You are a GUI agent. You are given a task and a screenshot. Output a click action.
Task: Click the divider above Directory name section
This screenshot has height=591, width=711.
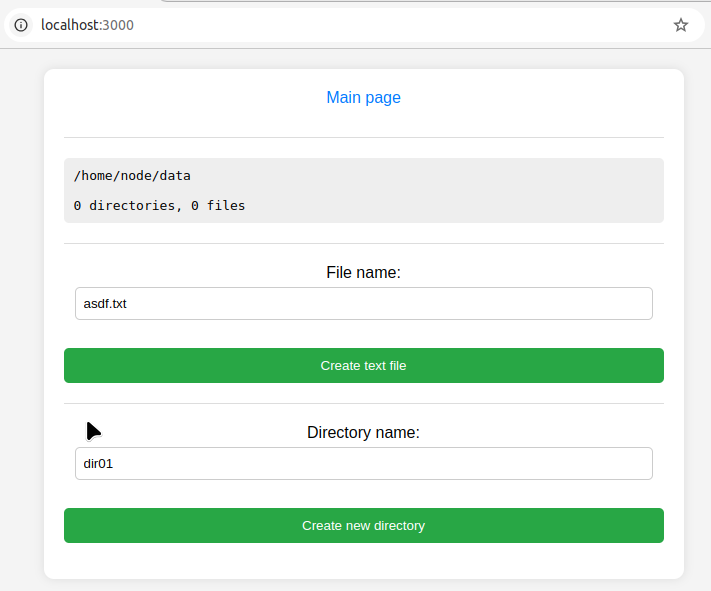tap(363, 404)
